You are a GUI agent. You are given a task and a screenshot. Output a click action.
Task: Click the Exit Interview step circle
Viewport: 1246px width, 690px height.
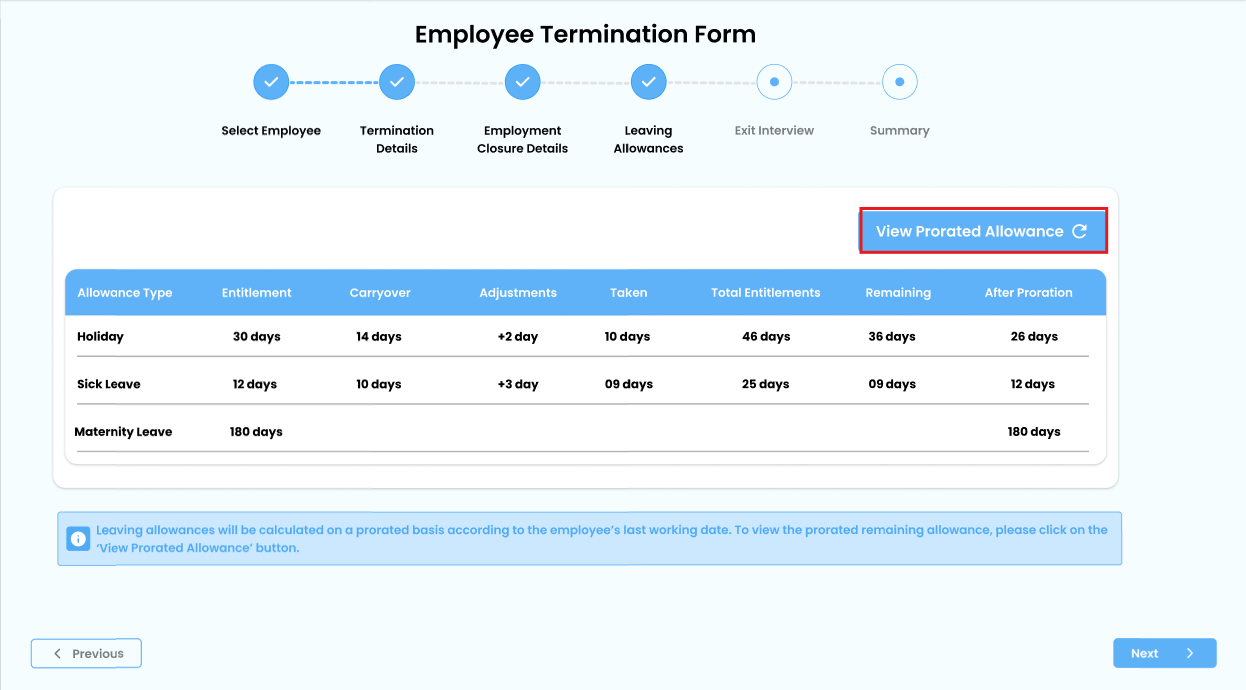[x=774, y=82]
